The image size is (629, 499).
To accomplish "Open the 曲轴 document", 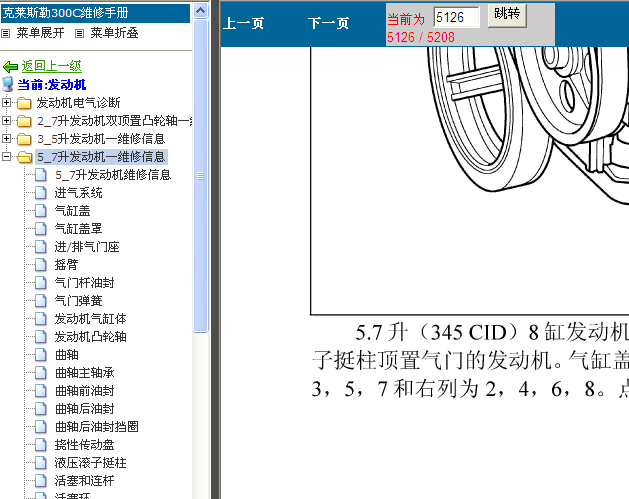I will point(67,355).
